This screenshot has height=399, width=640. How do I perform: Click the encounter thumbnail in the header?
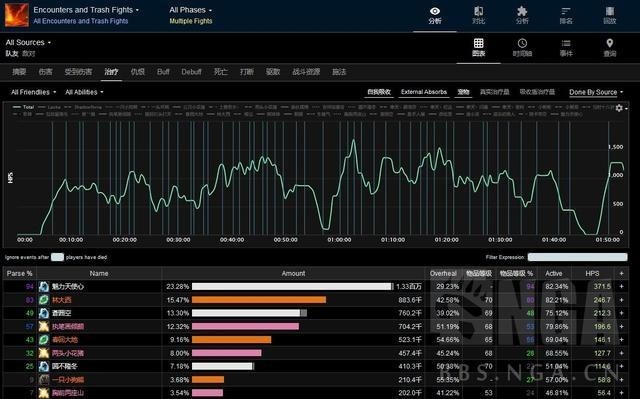point(17,15)
